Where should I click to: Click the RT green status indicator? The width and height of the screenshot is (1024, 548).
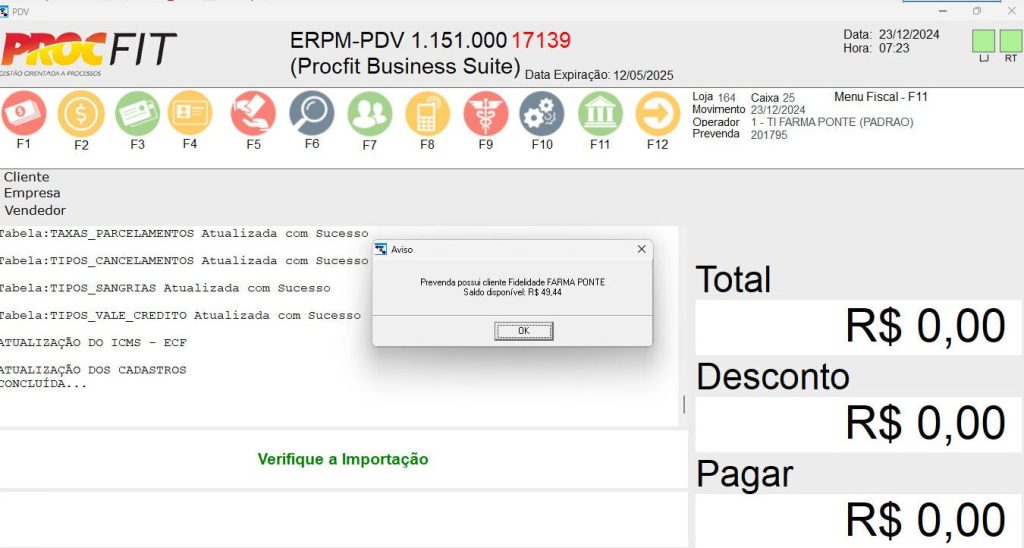(1010, 40)
